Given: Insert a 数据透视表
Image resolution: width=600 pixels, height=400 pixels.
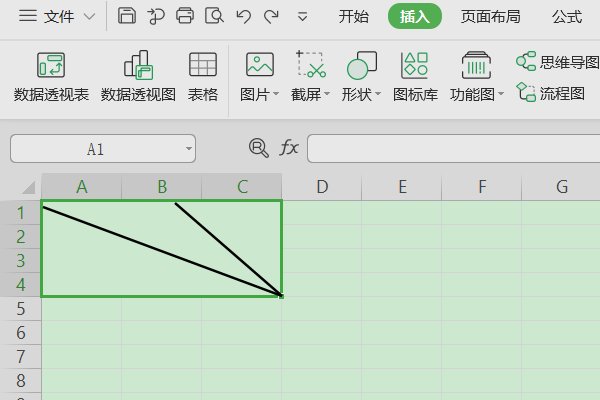Looking at the screenshot, I should (51, 77).
